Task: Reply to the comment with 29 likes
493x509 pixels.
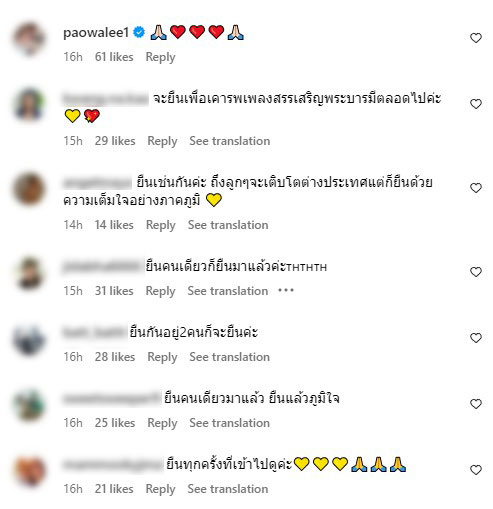Action: [x=162, y=141]
